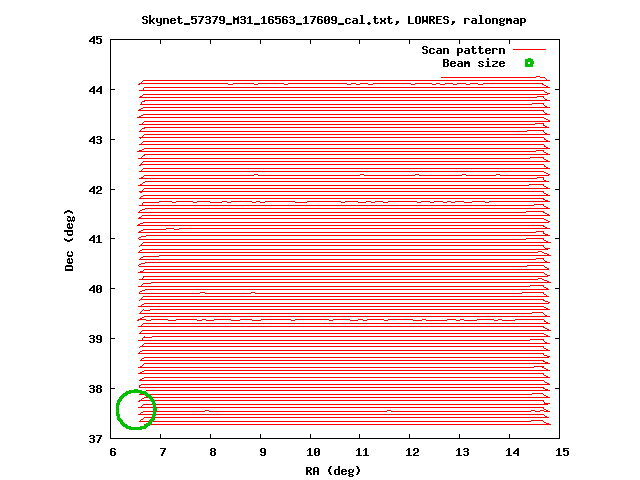This screenshot has width=640, height=480.
Task: Click the Dec axis tick label 42
Action: click(95, 190)
